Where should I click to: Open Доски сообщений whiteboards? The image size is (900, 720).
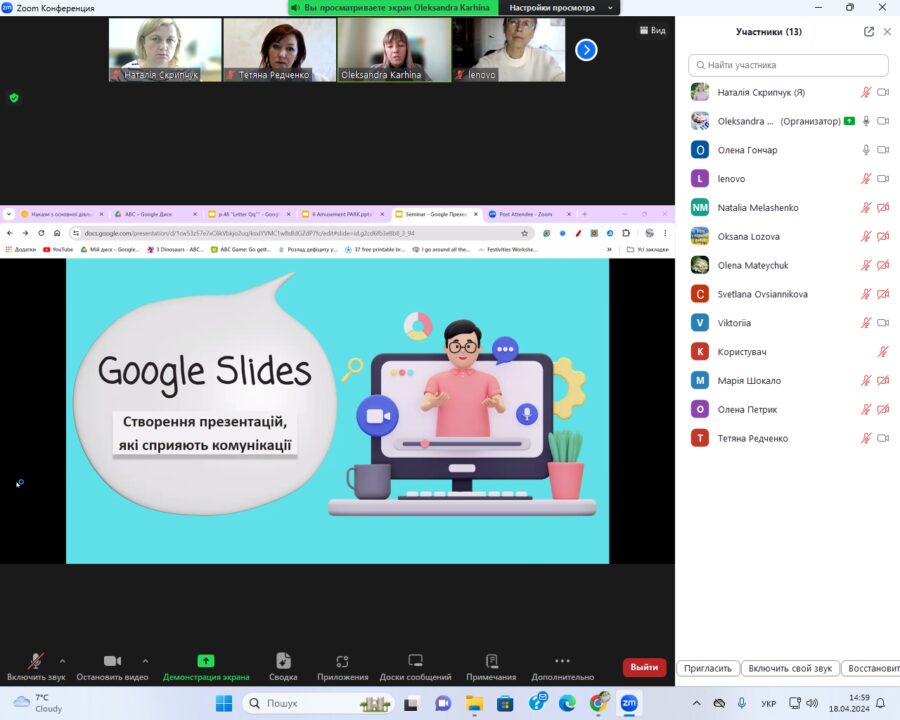coord(415,667)
